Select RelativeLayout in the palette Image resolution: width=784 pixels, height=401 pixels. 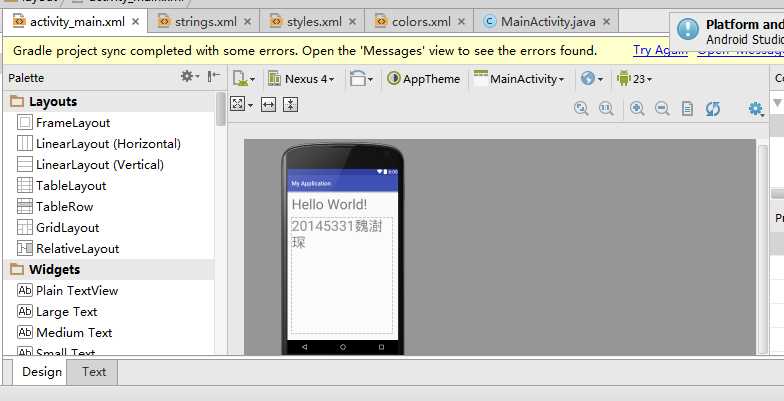pos(68,248)
